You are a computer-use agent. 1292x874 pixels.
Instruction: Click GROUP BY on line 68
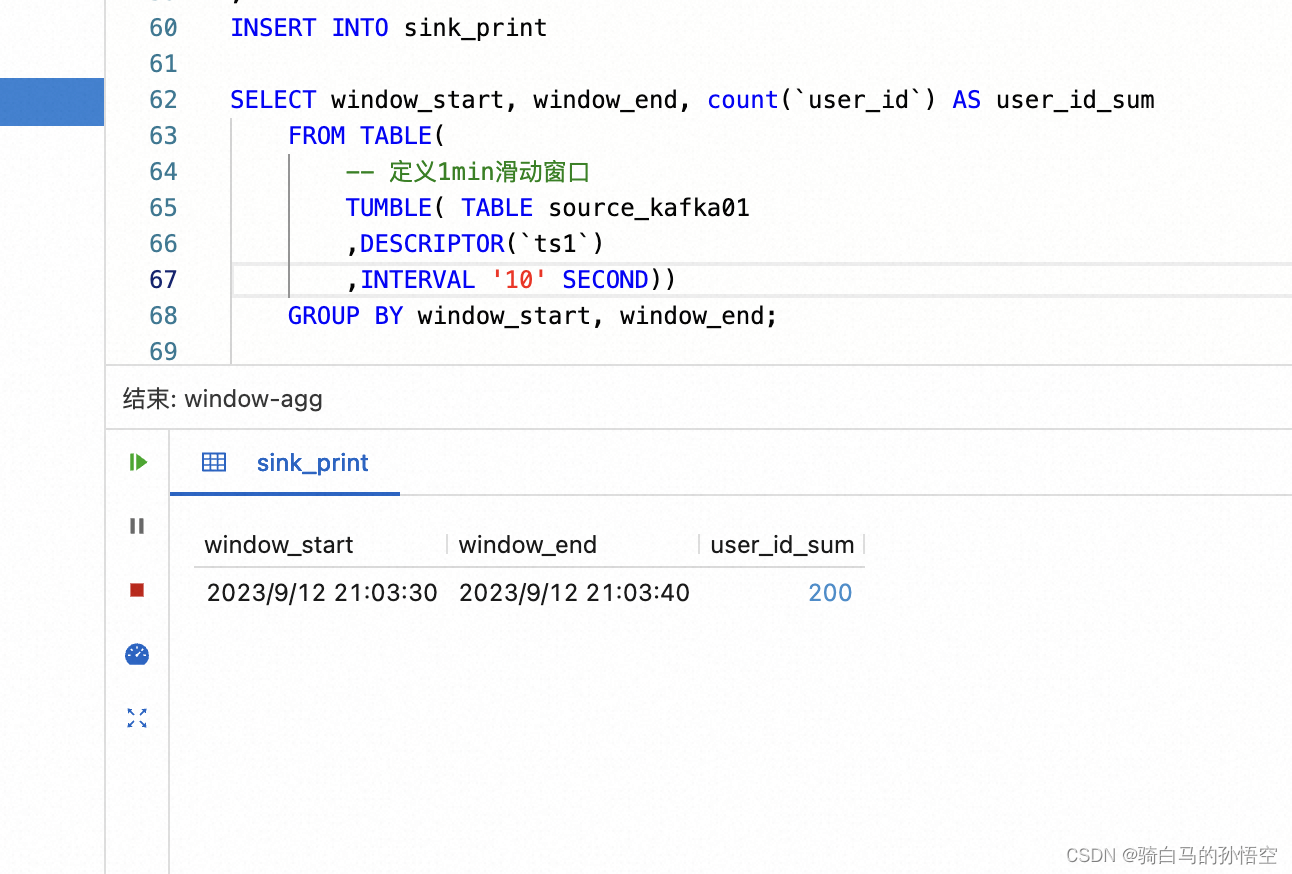click(x=345, y=316)
